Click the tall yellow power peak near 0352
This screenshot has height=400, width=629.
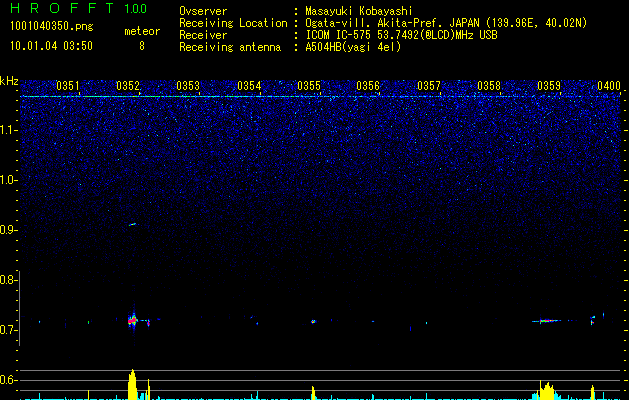[x=132, y=384]
